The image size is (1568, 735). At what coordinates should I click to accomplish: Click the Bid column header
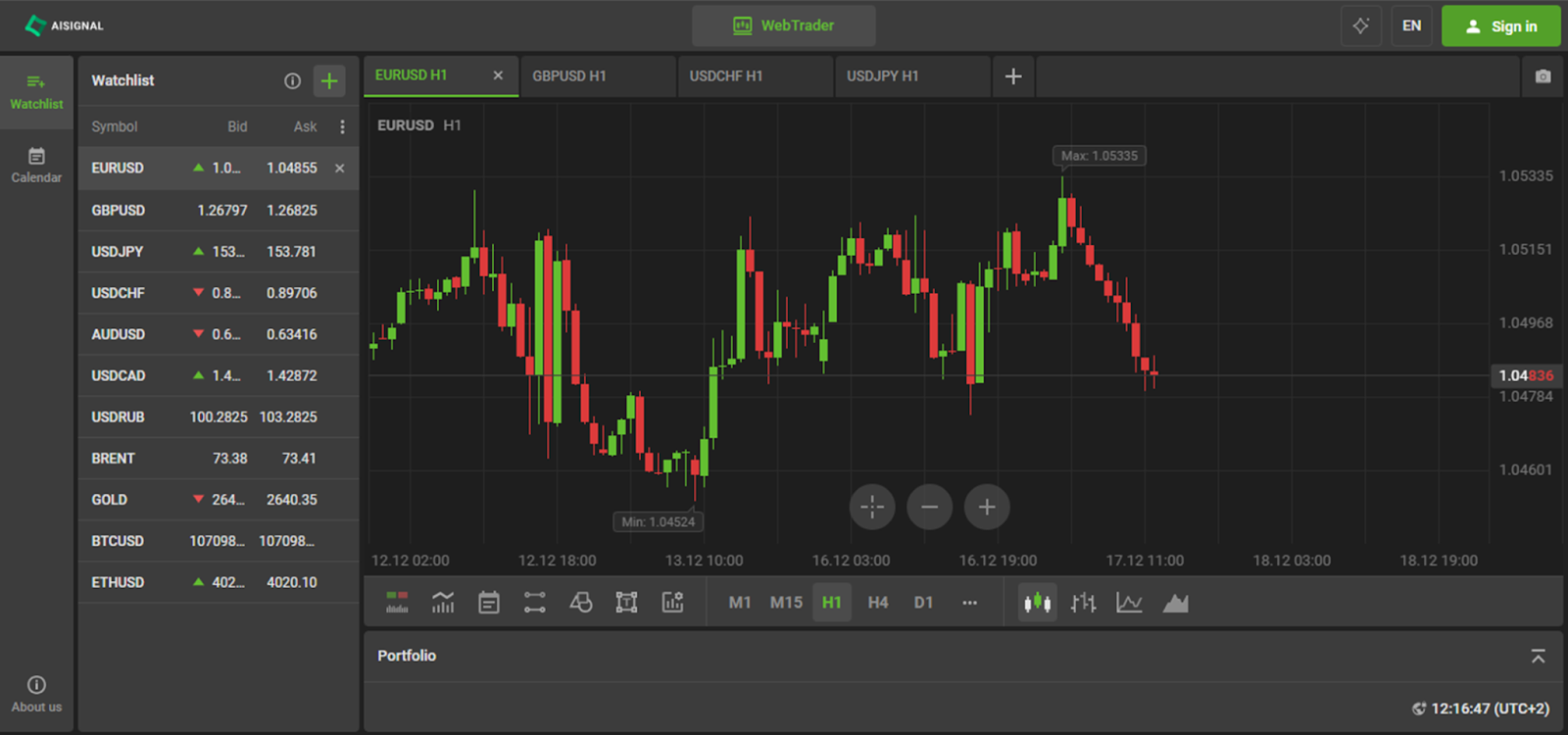coord(237,126)
